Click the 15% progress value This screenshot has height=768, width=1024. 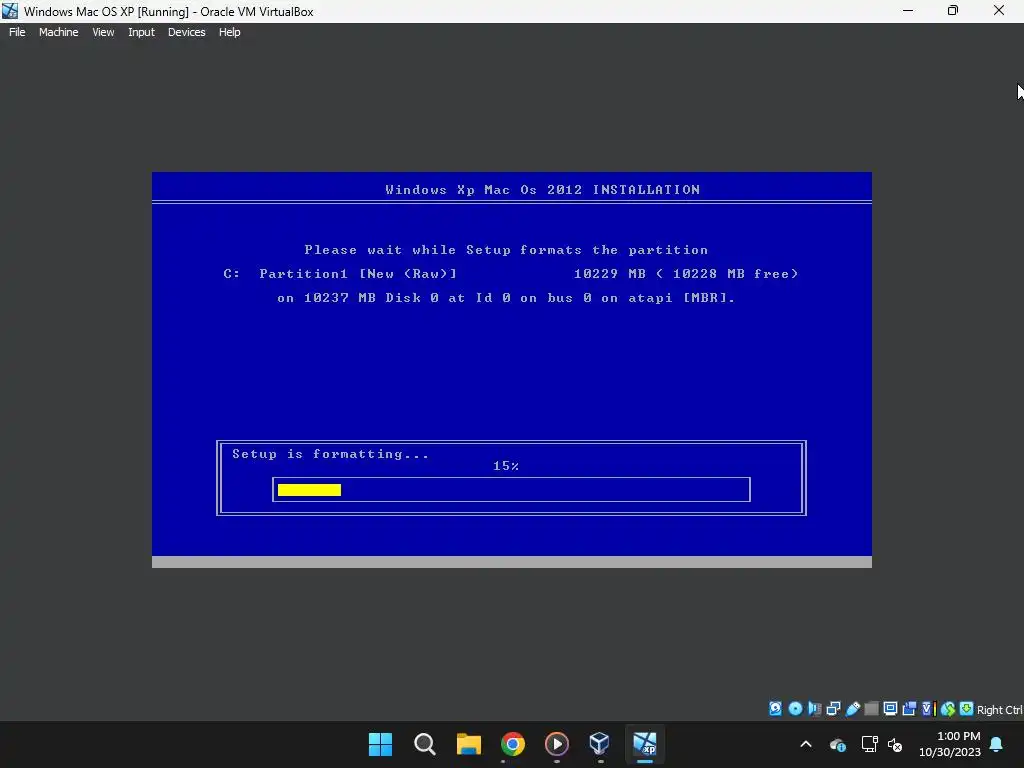(x=506, y=466)
